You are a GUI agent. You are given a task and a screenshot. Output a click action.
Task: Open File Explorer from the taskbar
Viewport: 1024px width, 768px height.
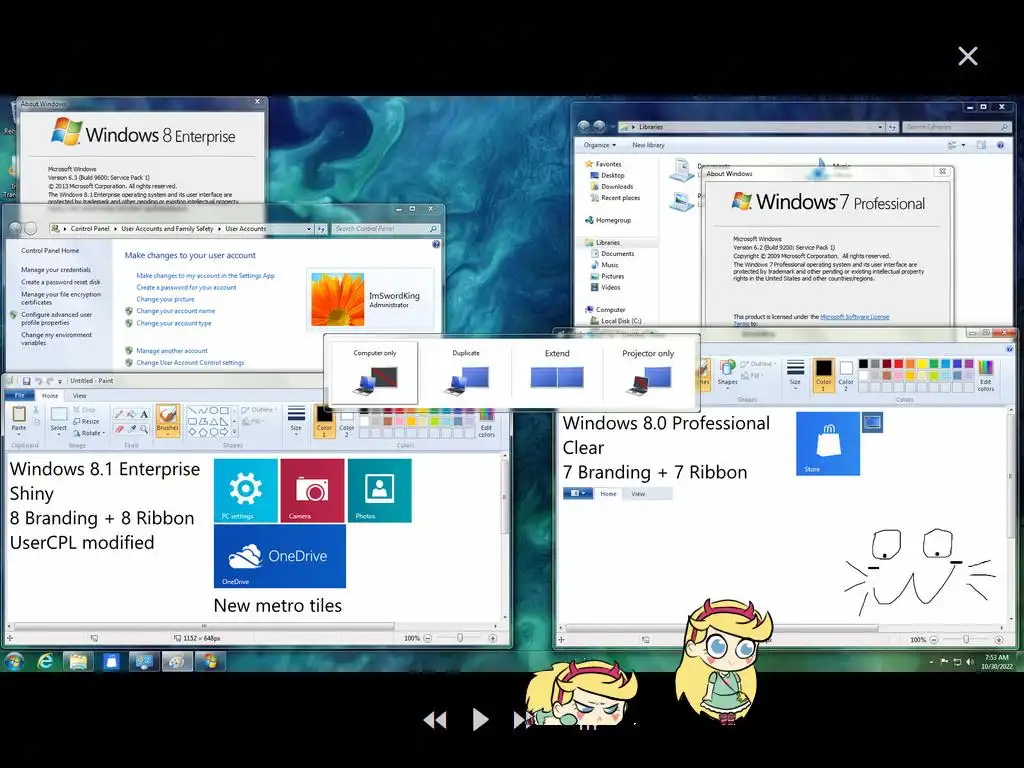coord(78,662)
